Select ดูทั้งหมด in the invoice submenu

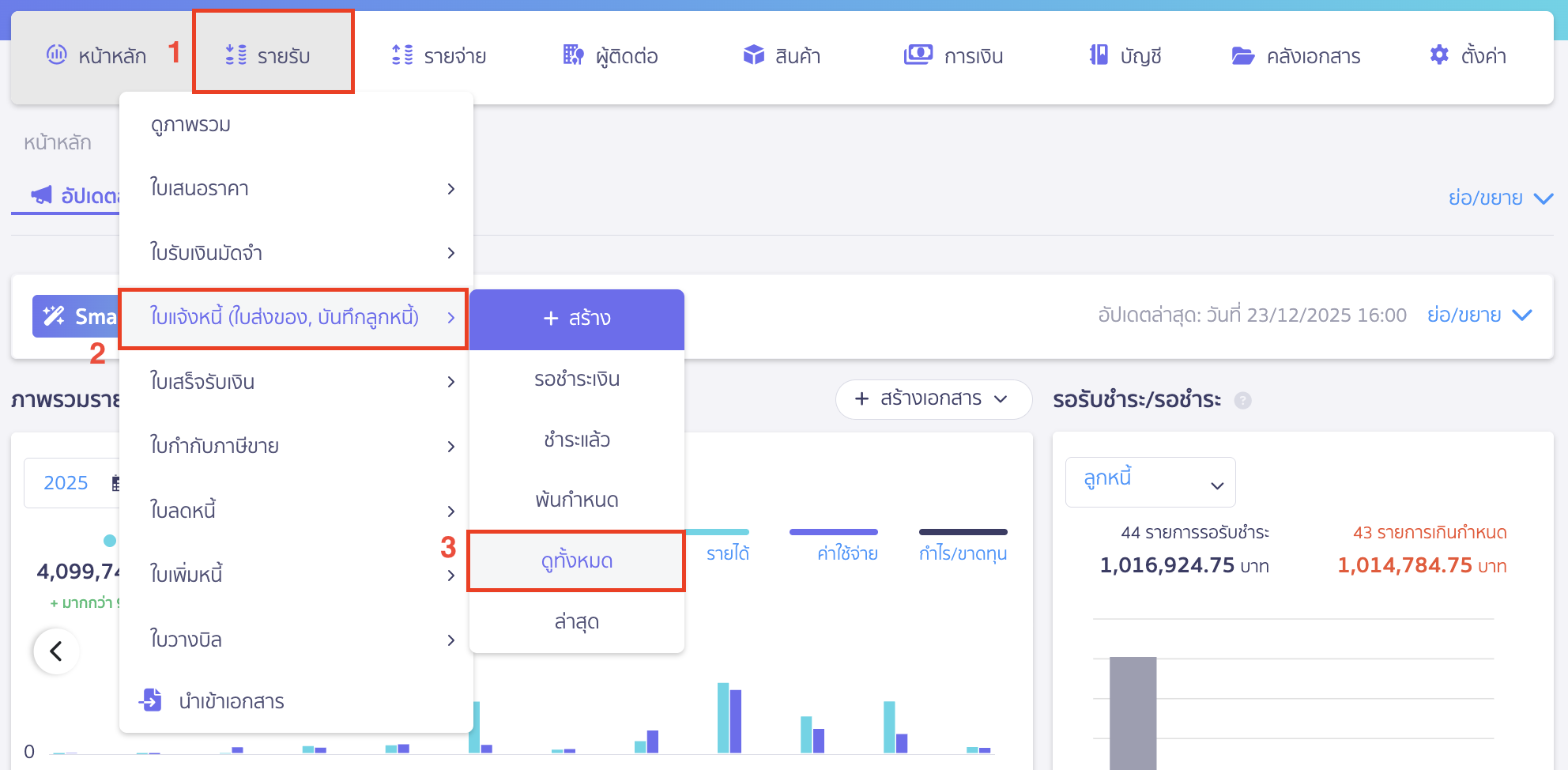tap(576, 561)
